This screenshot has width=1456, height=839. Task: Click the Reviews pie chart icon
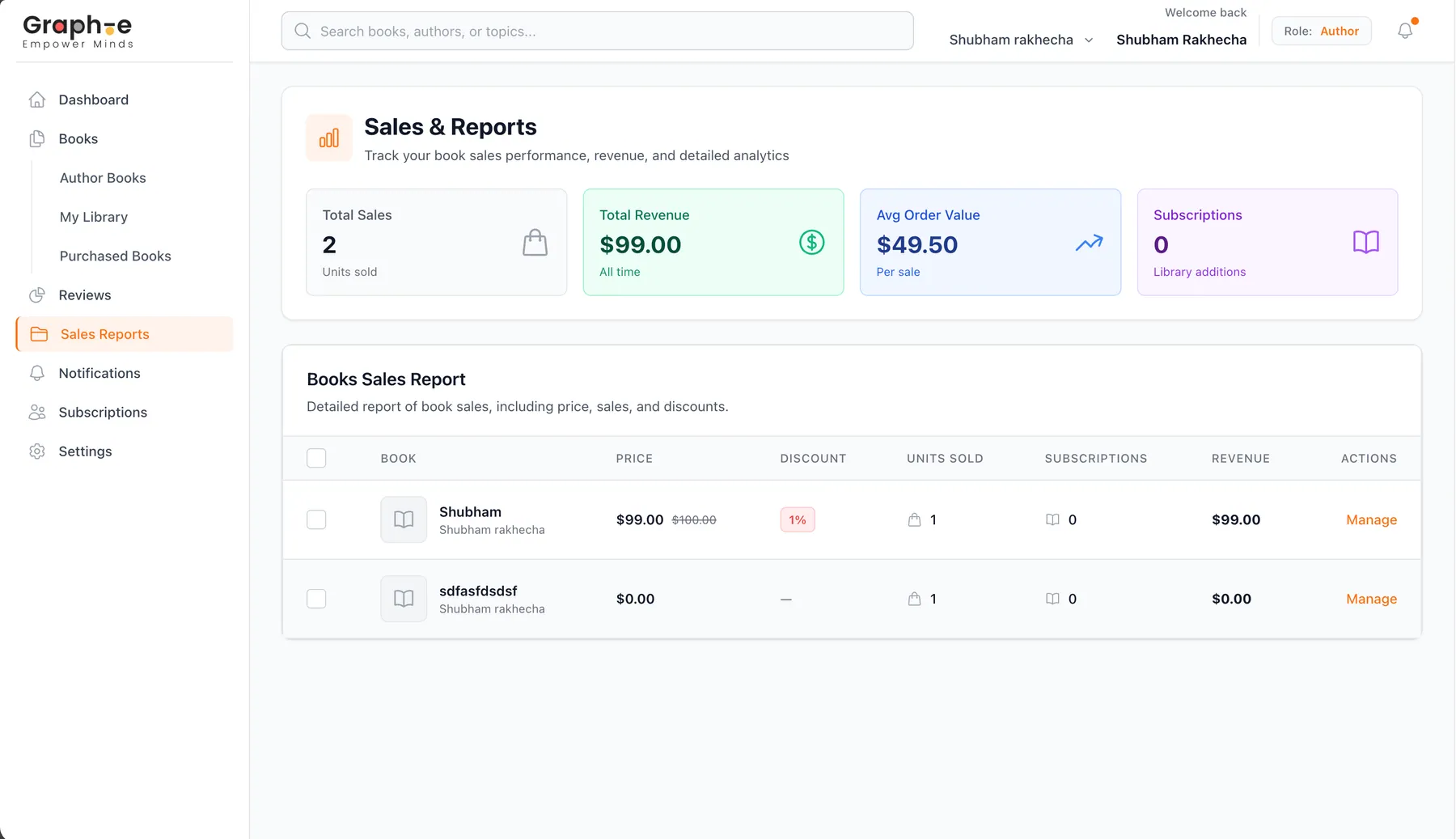coord(37,294)
